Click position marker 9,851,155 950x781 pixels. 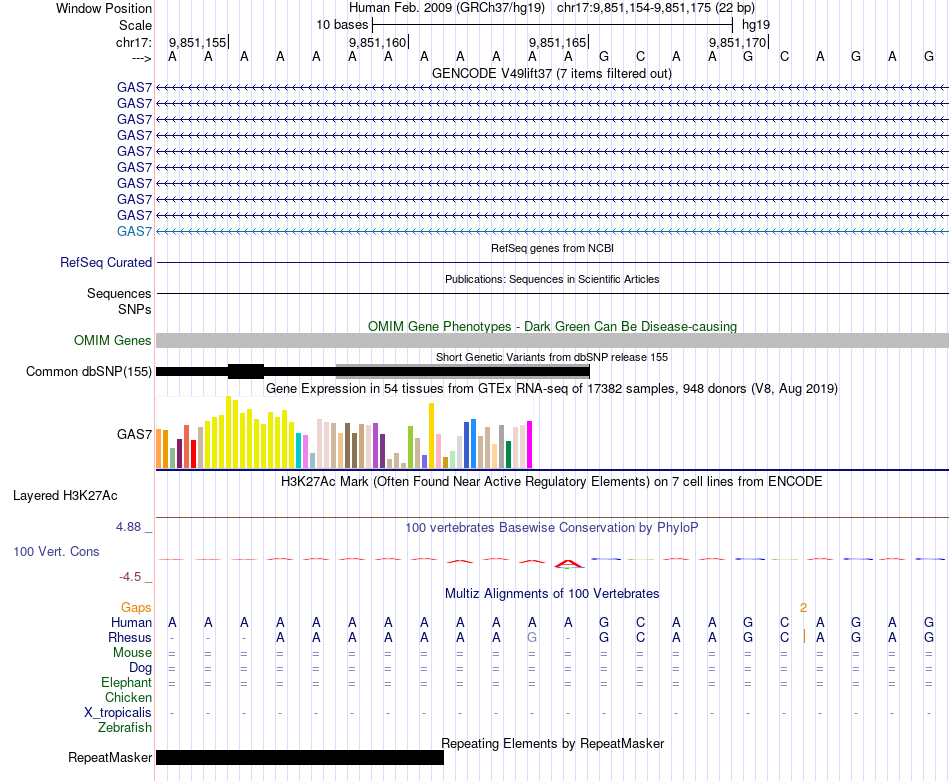point(198,42)
